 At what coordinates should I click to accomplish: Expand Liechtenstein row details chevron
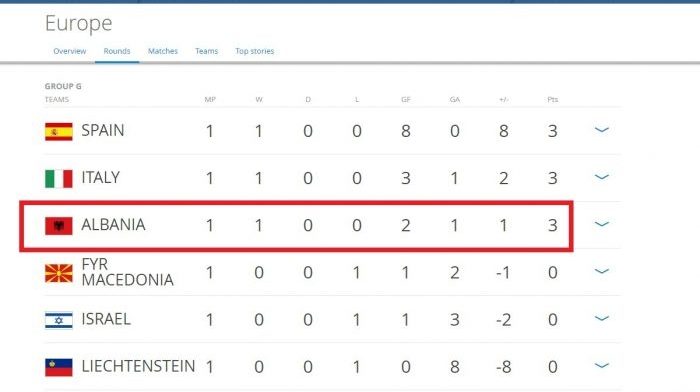tap(602, 366)
